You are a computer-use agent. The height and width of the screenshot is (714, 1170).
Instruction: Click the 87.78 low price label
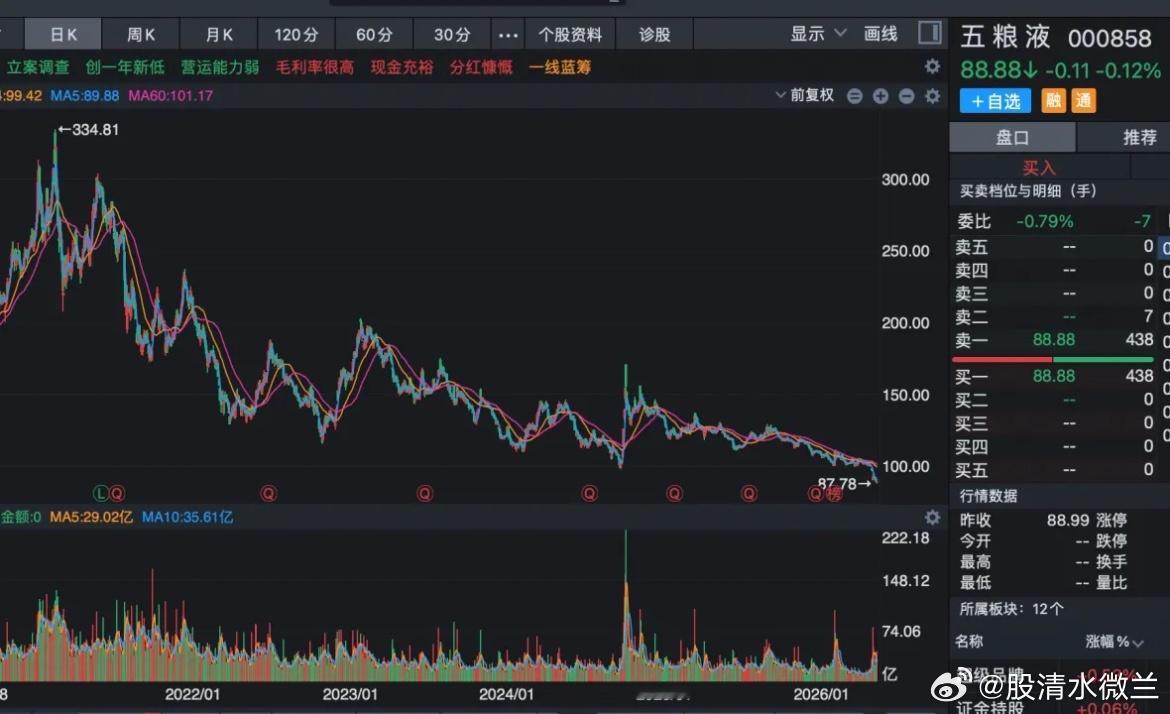[x=844, y=484]
